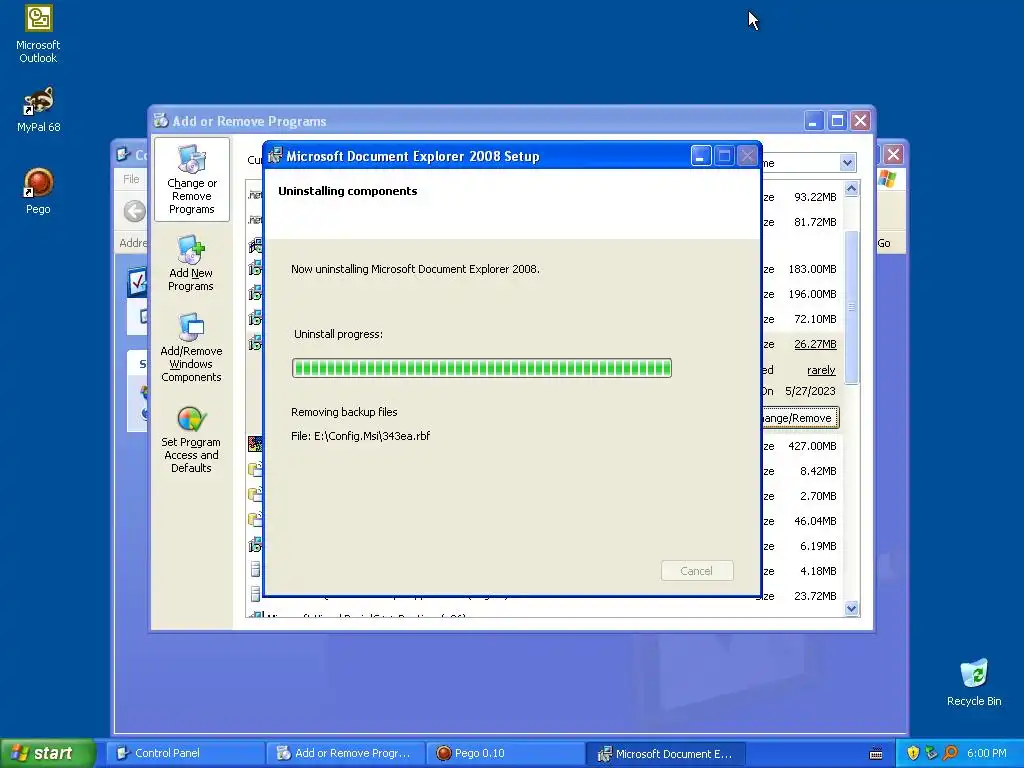Switch to Control Panel taskbar button
1024x768 pixels.
click(185, 753)
